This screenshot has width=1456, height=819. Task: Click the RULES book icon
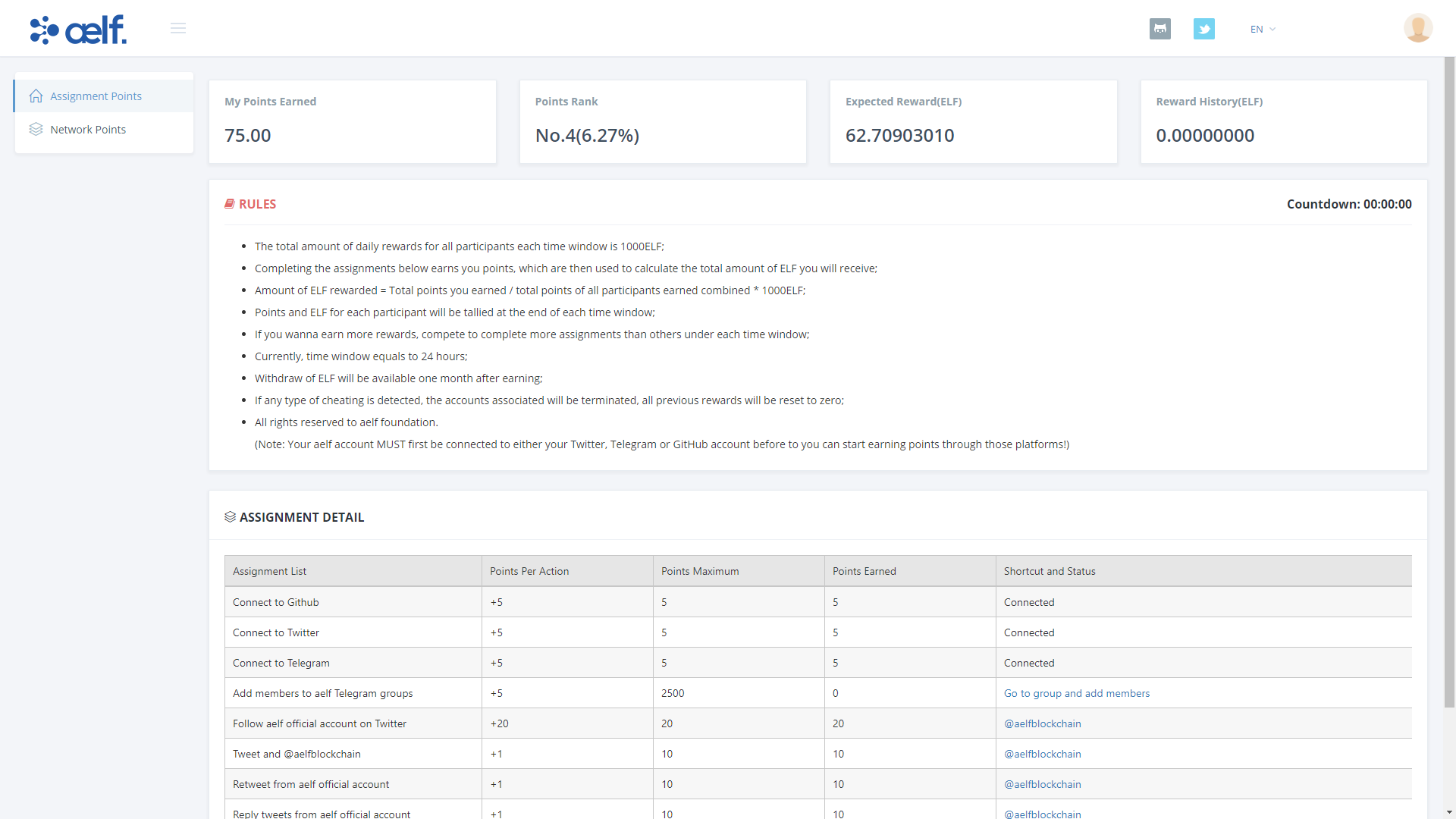pyautogui.click(x=230, y=204)
